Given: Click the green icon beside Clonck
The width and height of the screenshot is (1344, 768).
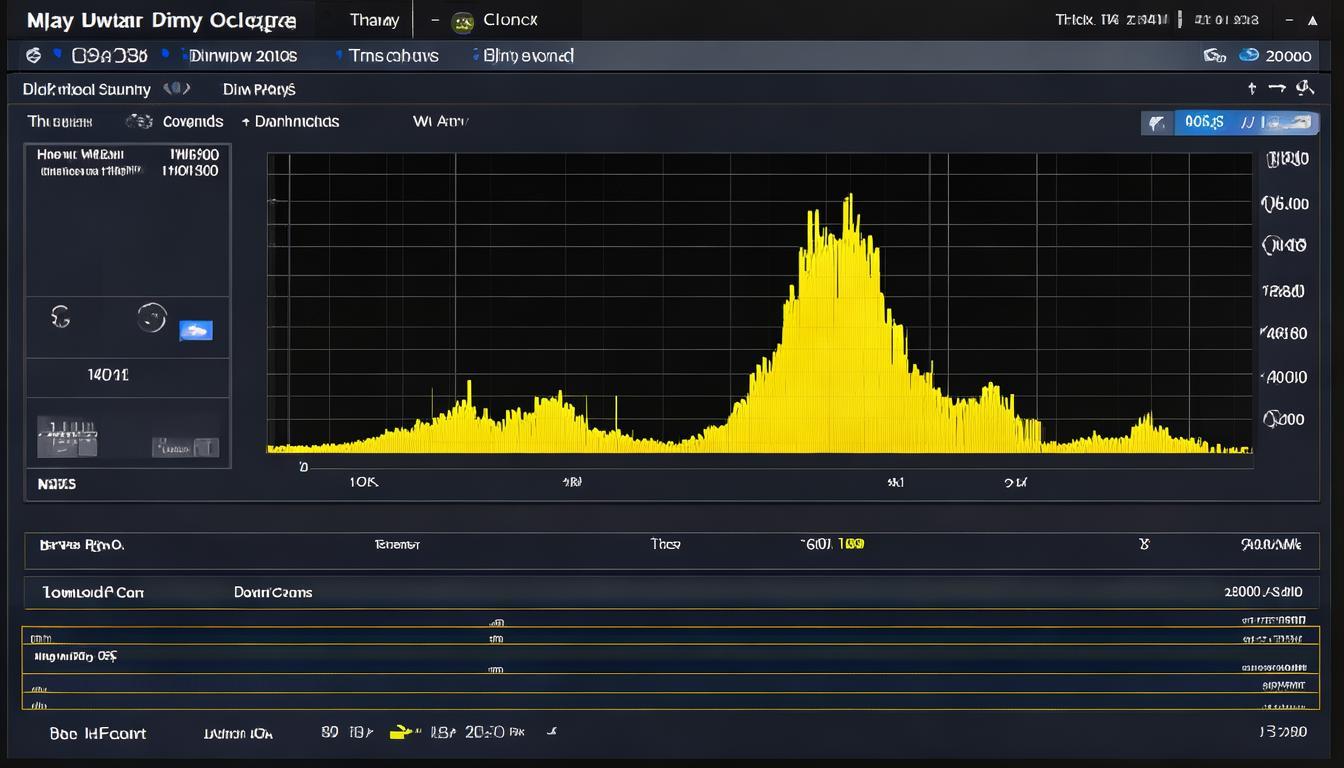Looking at the screenshot, I should point(462,21).
